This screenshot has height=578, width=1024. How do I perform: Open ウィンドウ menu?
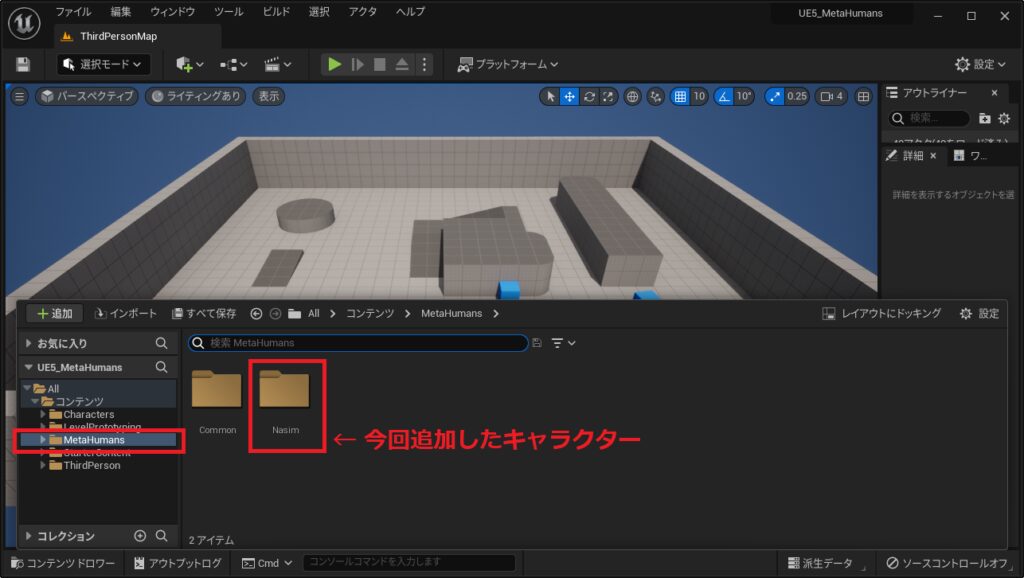172,12
